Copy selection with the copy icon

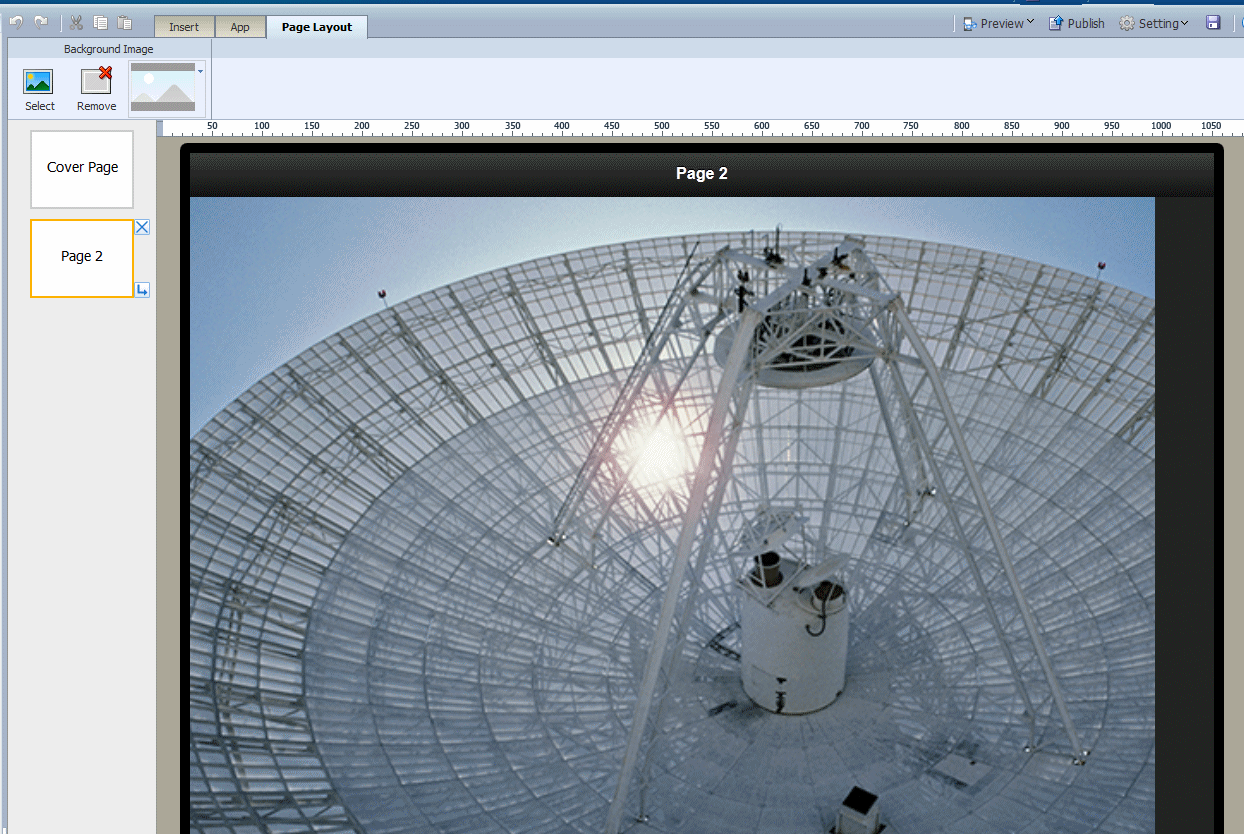coord(100,22)
